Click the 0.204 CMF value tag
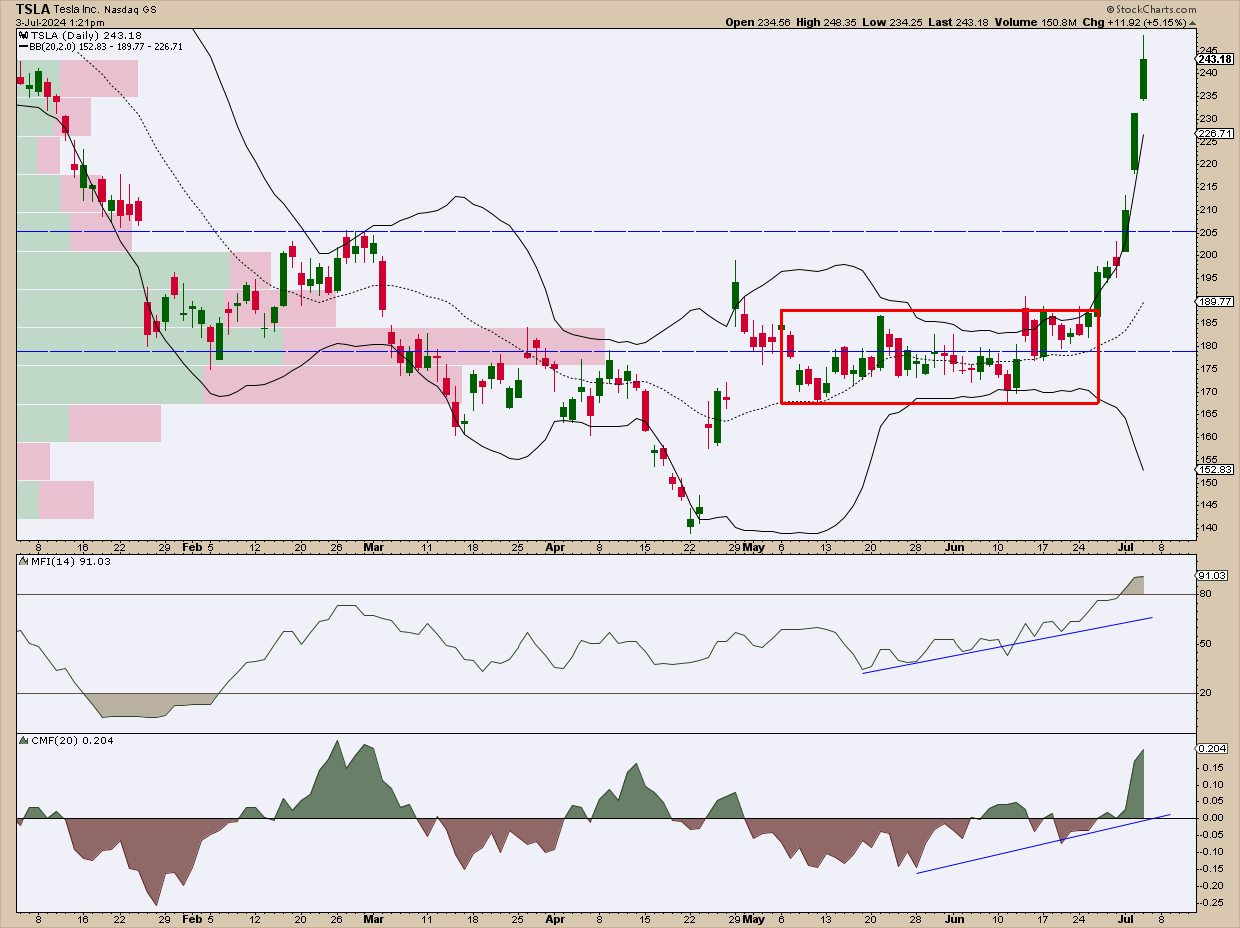The height and width of the screenshot is (928, 1240). 1212,748
